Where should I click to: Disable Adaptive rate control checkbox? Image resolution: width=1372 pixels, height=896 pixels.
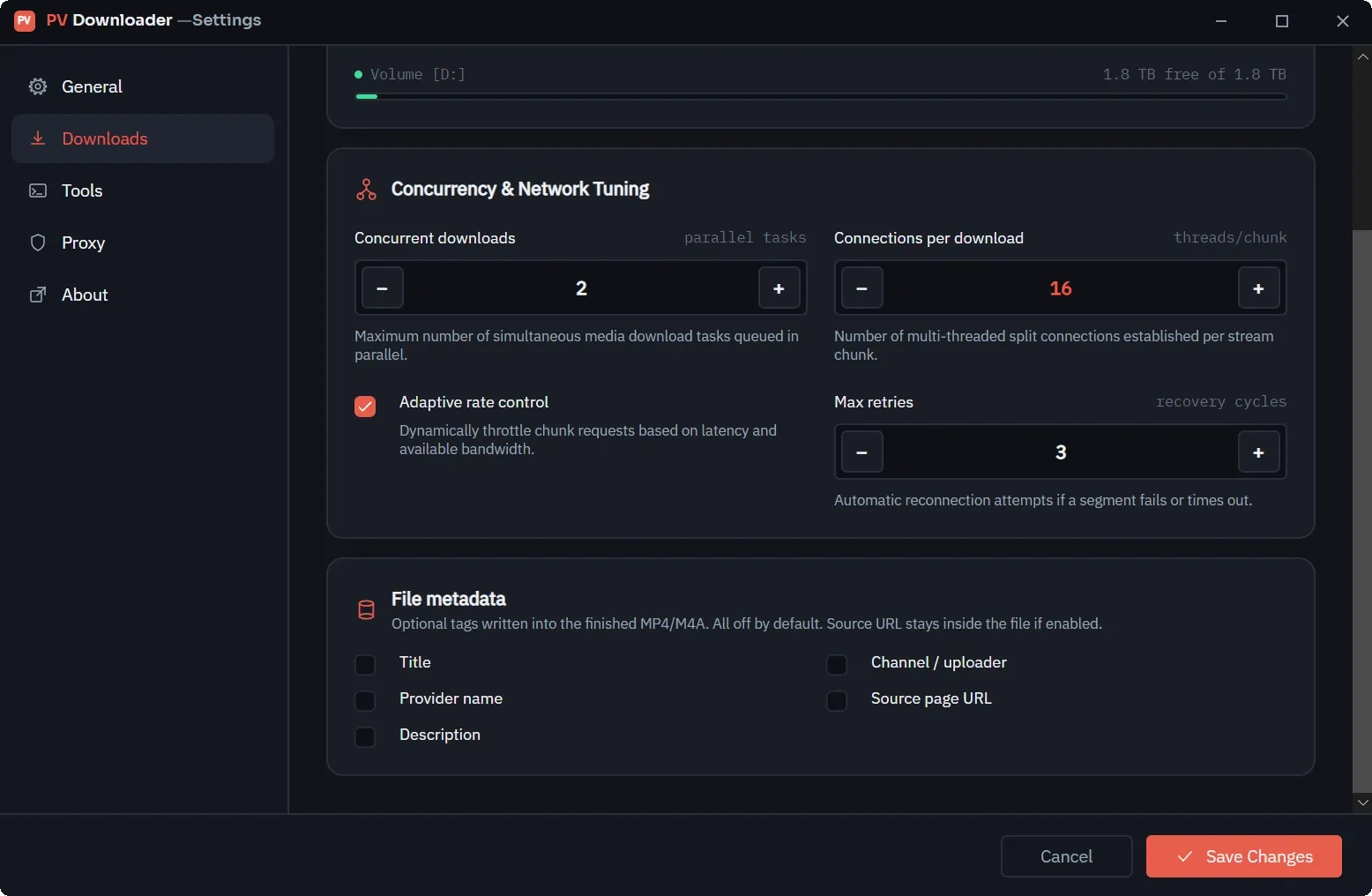pyautogui.click(x=365, y=406)
